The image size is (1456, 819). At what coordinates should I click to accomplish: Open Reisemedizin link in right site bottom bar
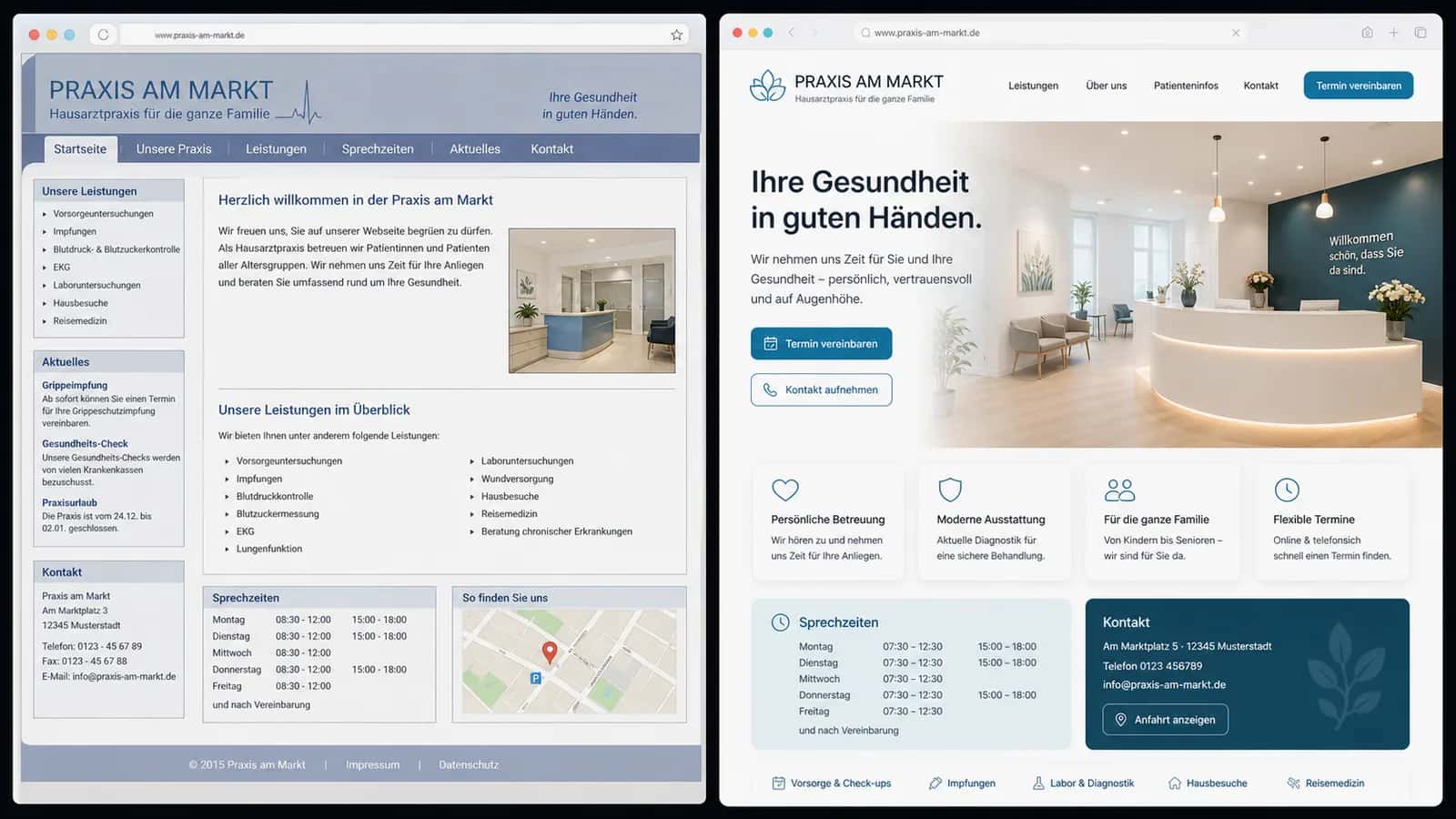pyautogui.click(x=1326, y=784)
